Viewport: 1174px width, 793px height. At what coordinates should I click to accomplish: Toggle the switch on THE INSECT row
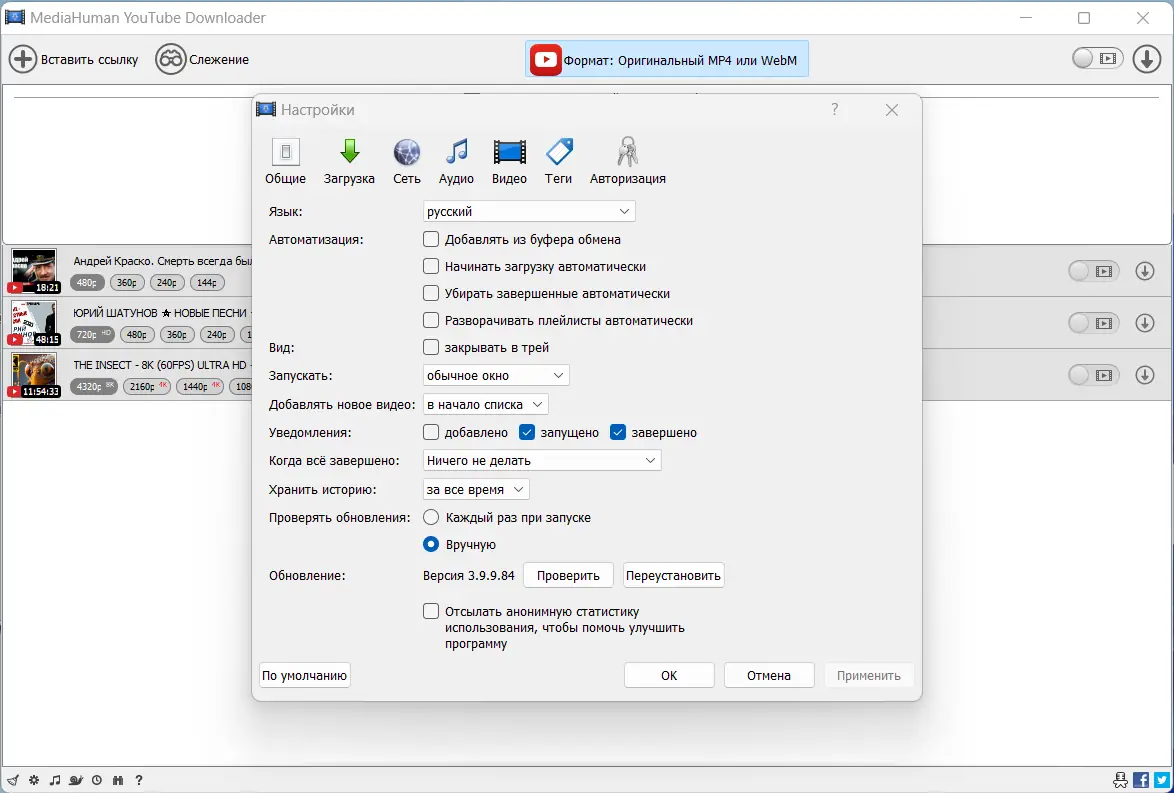pyautogui.click(x=1093, y=374)
